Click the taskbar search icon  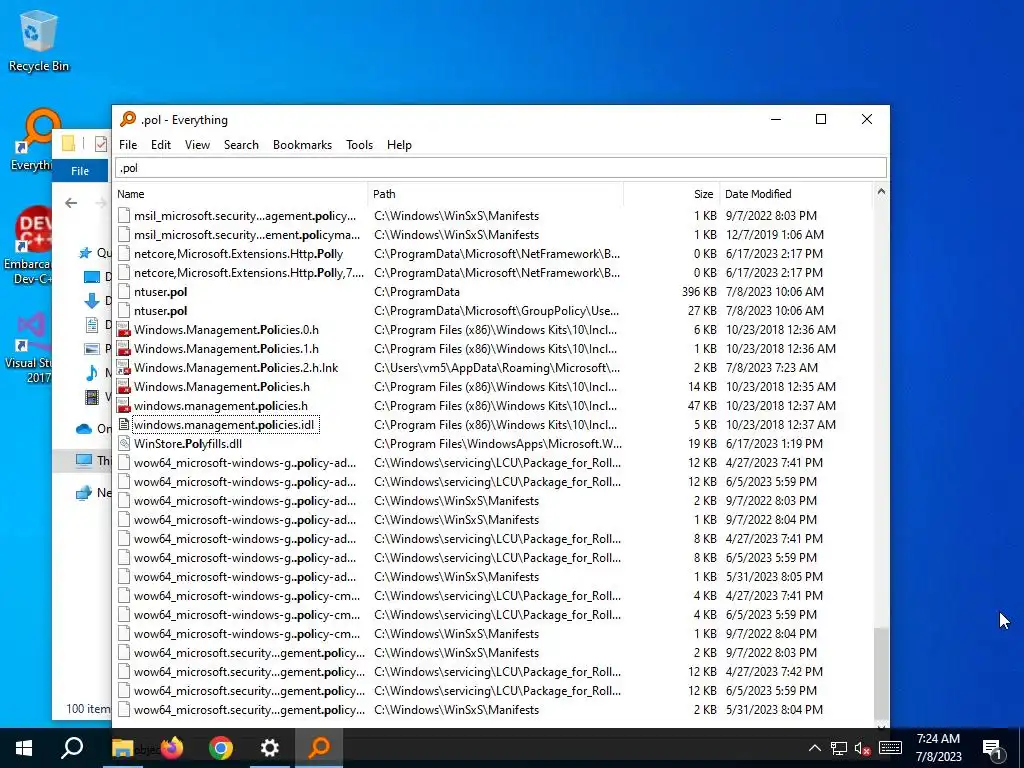pyautogui.click(x=72, y=748)
